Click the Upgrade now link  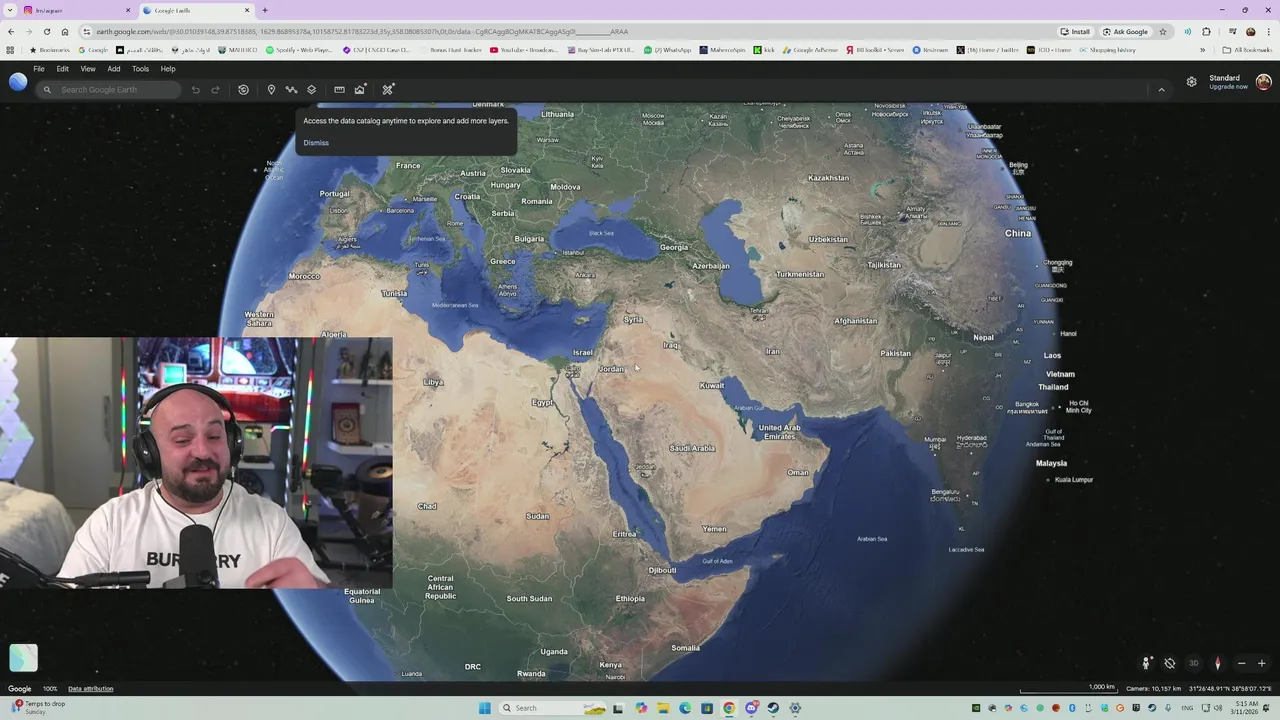tap(1228, 87)
